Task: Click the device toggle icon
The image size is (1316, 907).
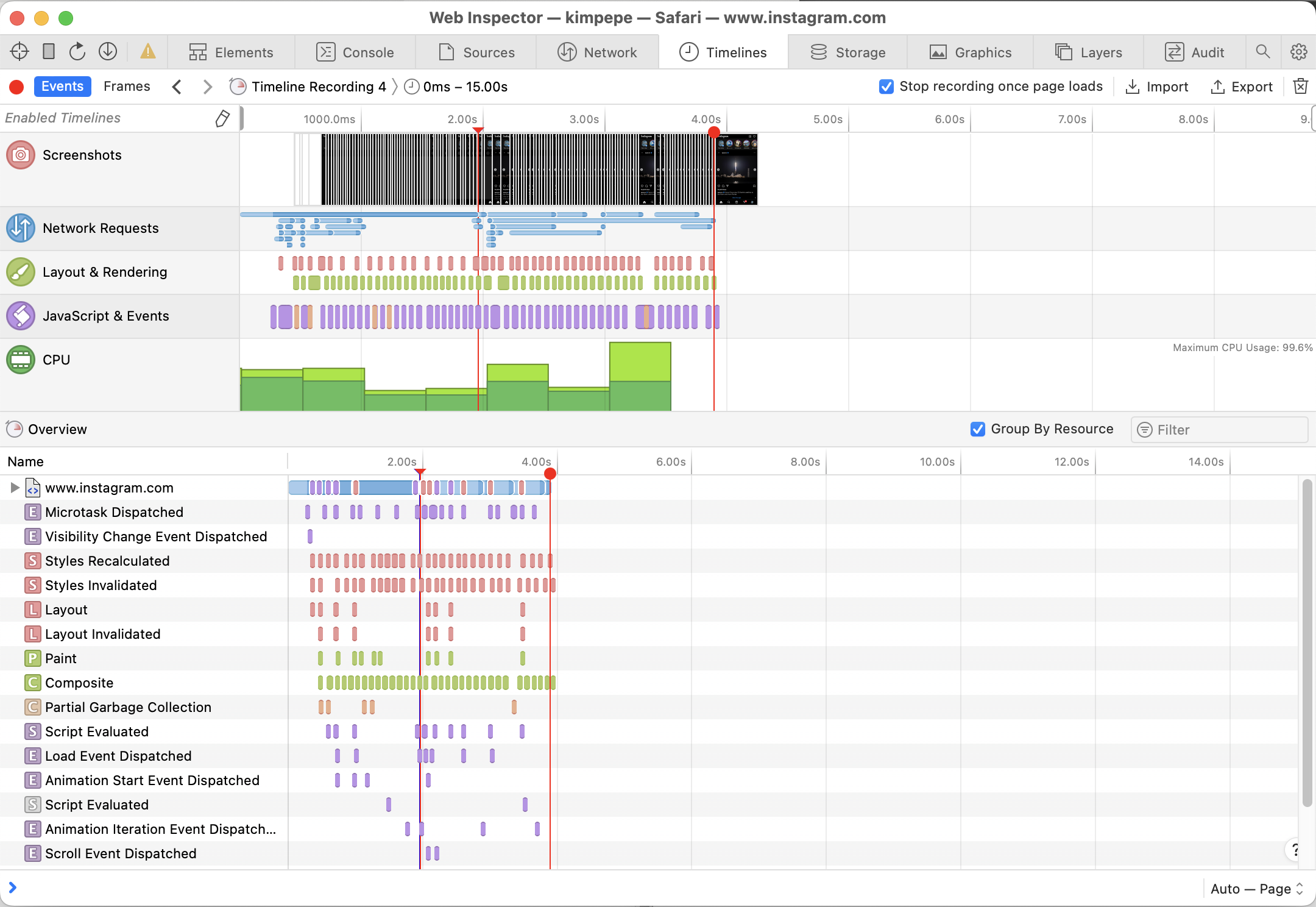Action: point(49,52)
